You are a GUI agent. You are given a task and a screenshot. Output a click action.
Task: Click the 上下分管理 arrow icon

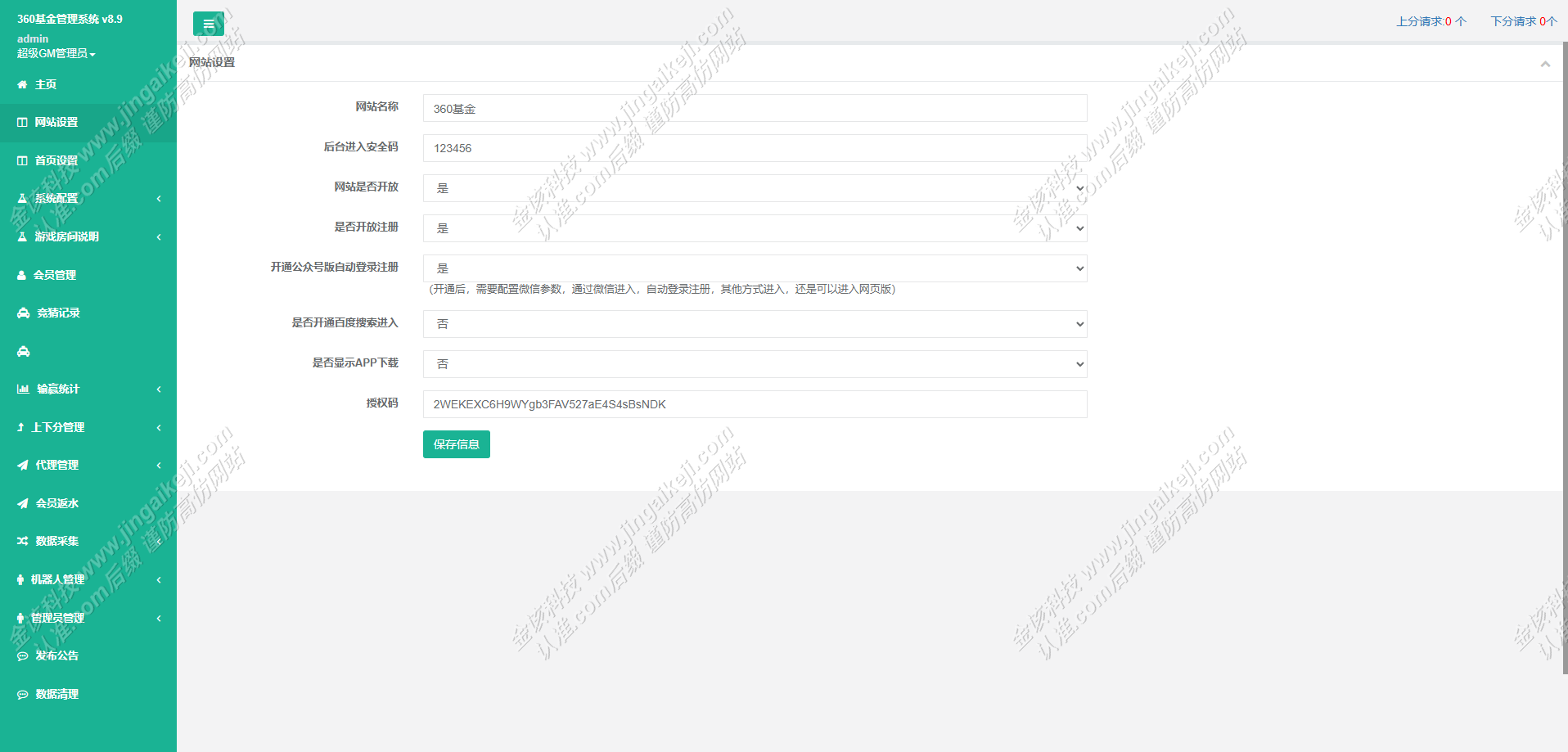pyautogui.click(x=20, y=427)
